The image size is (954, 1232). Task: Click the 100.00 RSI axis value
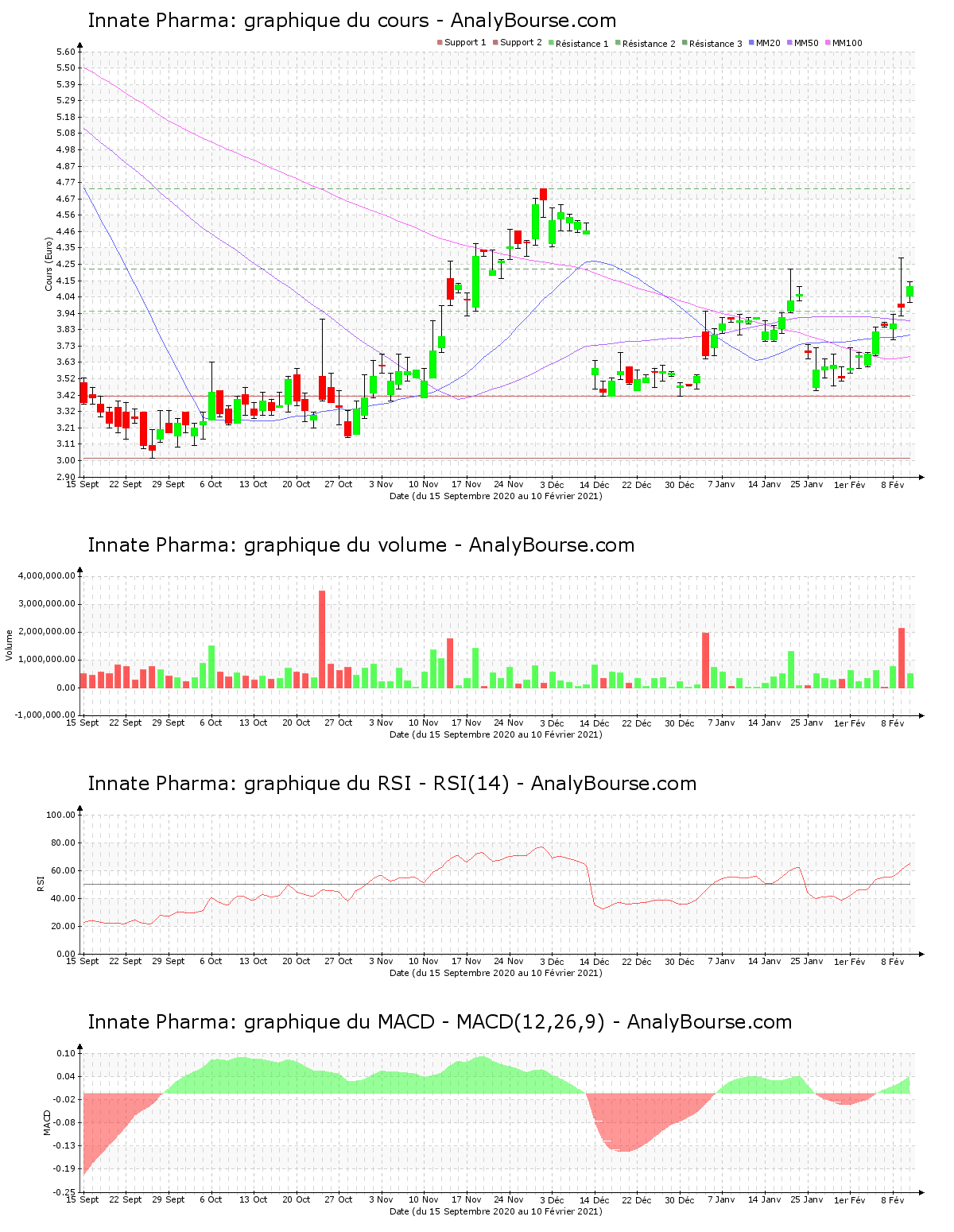pyautogui.click(x=61, y=815)
